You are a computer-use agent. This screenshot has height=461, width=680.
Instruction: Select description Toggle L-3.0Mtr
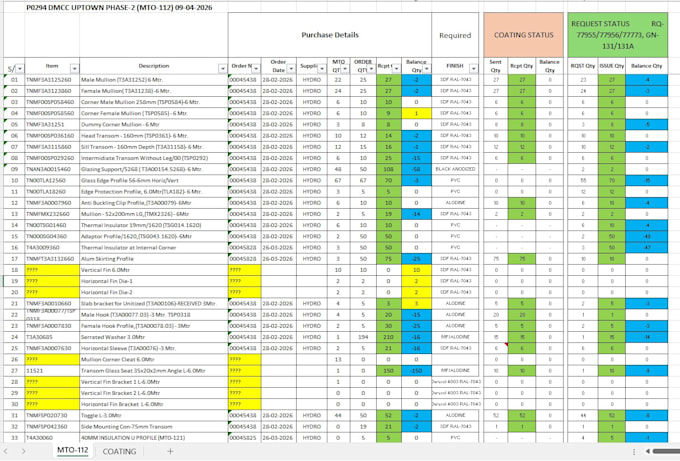154,415
